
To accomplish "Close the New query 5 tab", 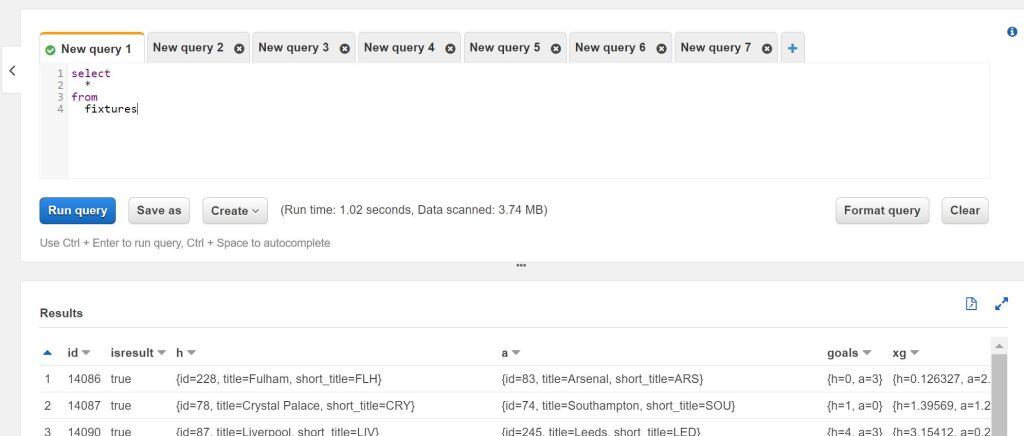I will [556, 48].
